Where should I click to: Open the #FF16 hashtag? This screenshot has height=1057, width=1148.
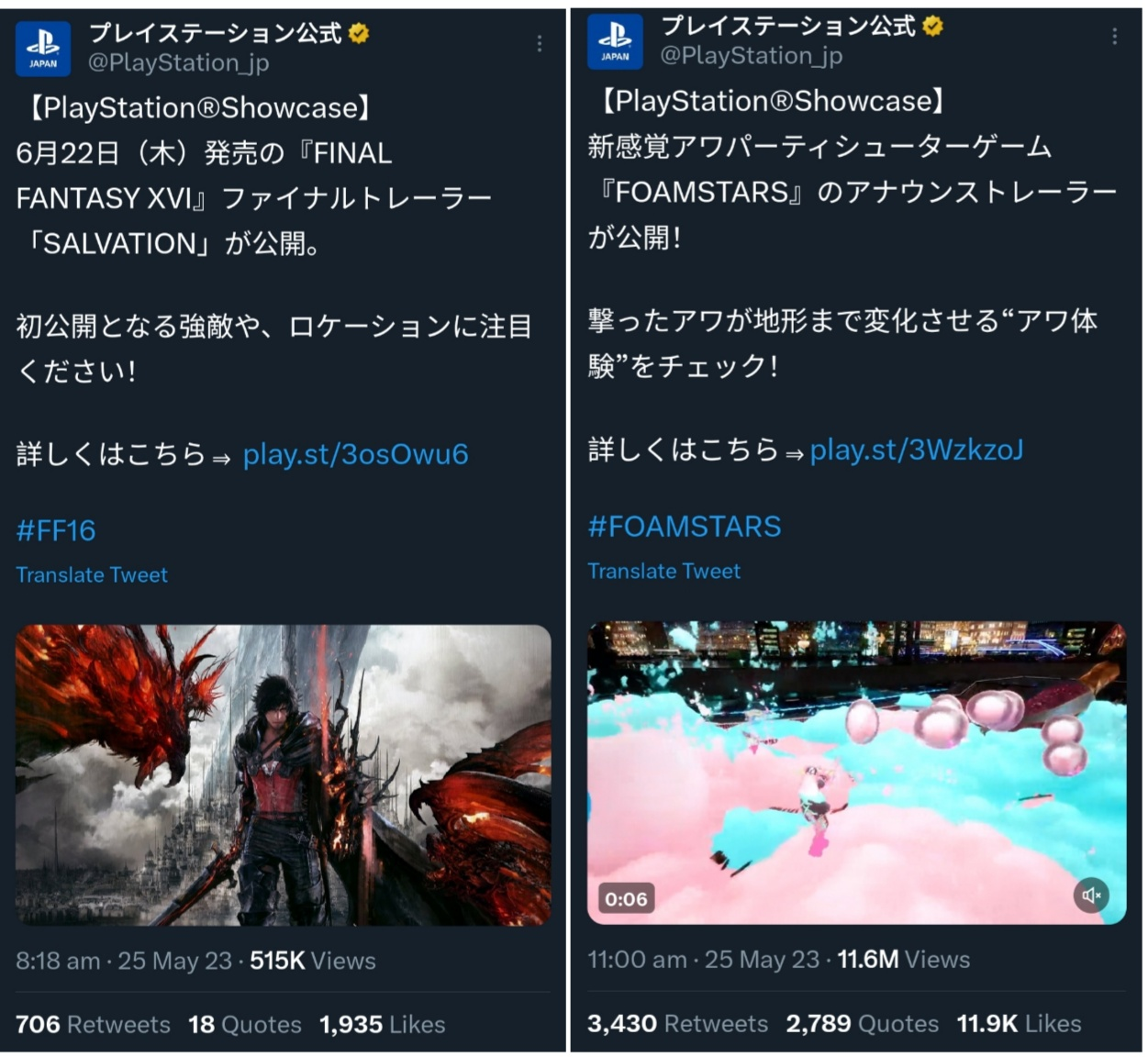point(56,530)
